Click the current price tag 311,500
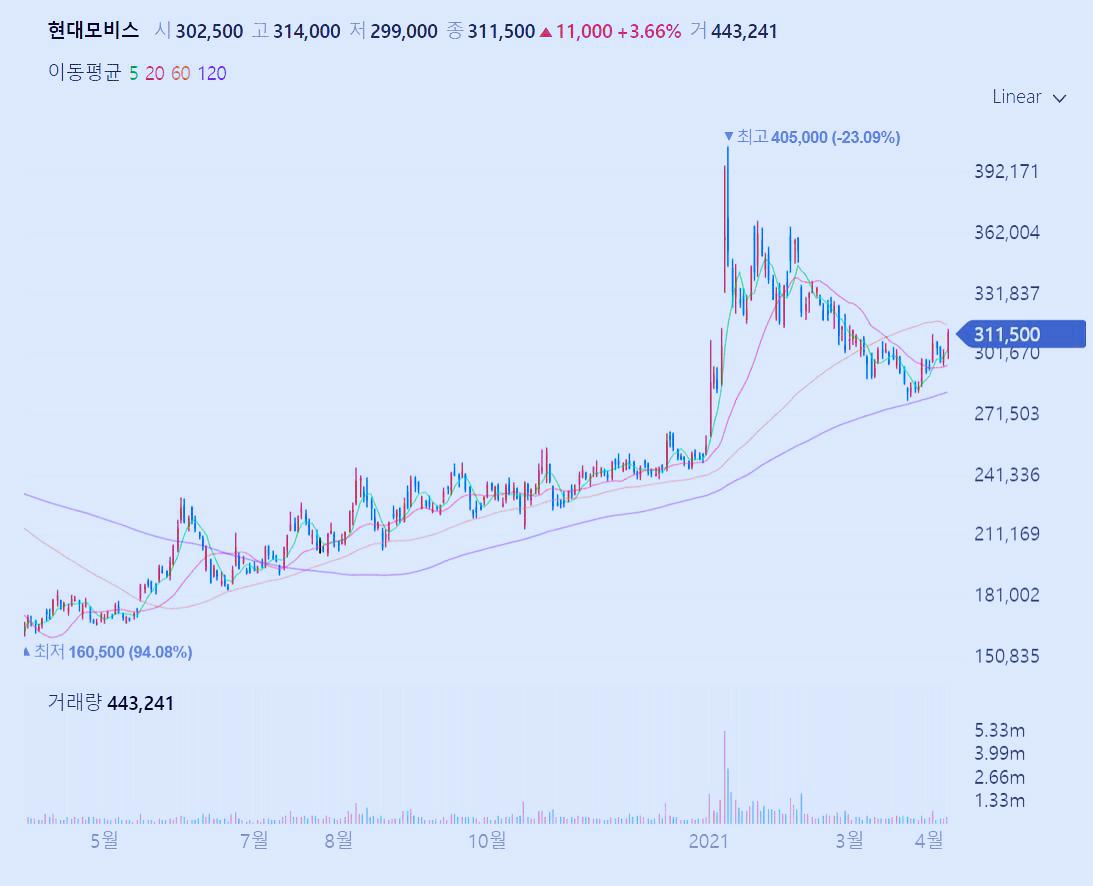Viewport: 1093px width, 886px height. click(1020, 334)
